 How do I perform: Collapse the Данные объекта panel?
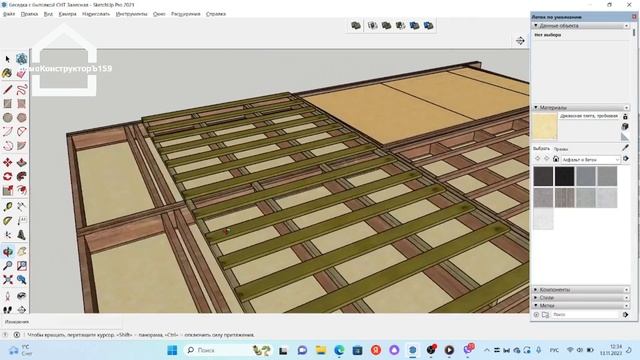(x=581, y=26)
